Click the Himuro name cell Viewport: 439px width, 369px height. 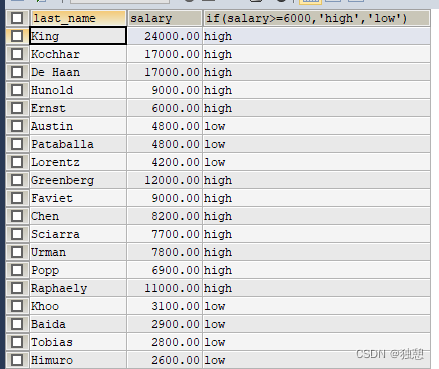click(x=78, y=360)
